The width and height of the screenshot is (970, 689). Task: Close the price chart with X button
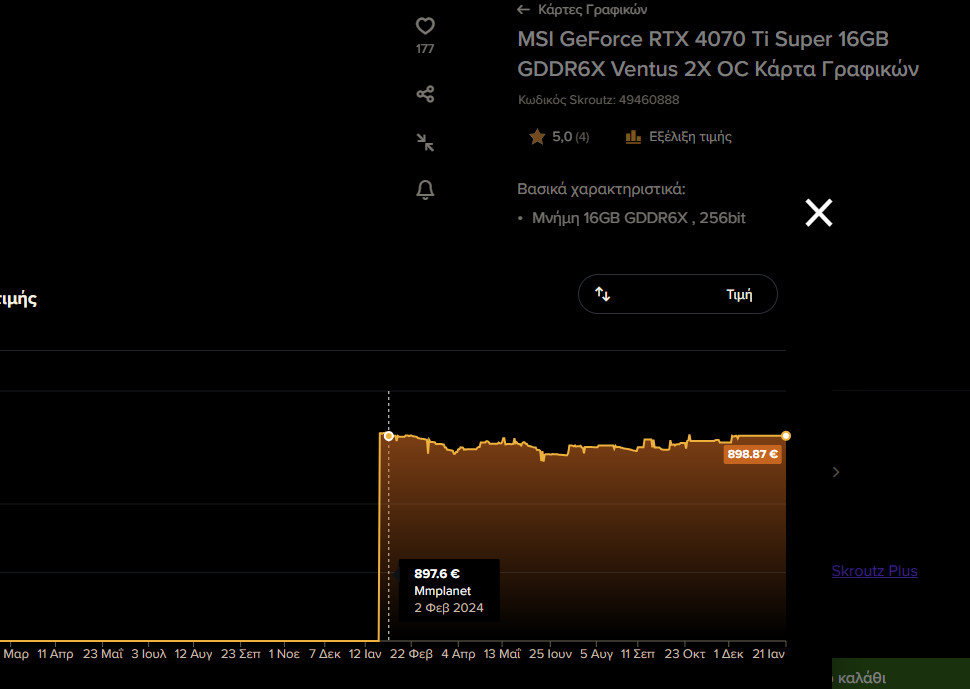coord(819,213)
